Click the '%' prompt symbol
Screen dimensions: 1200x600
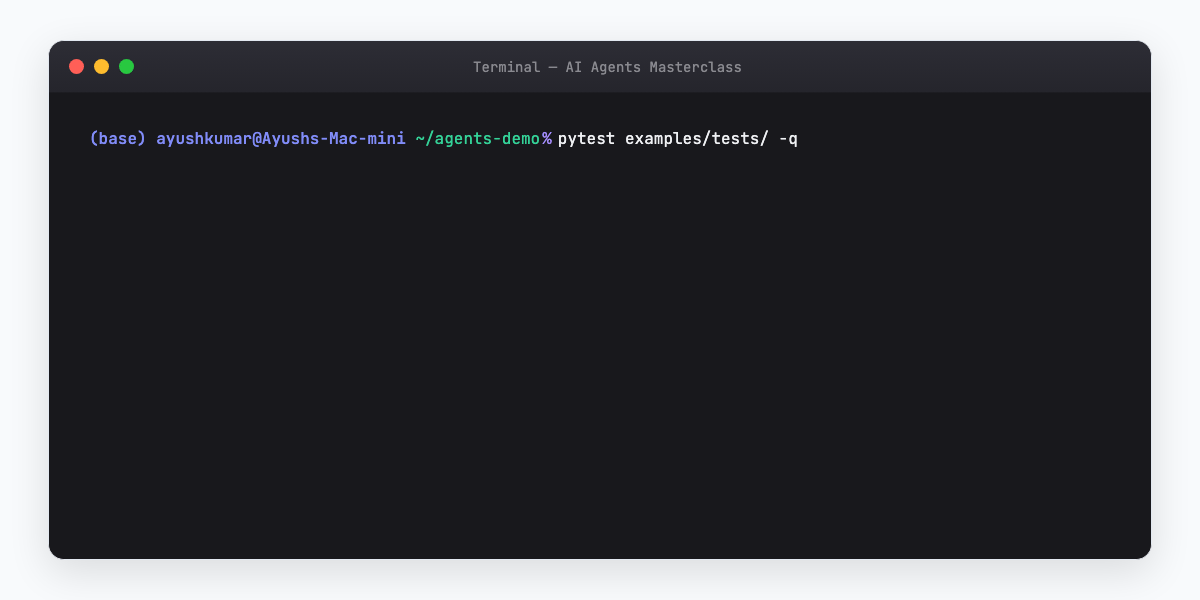pos(547,138)
